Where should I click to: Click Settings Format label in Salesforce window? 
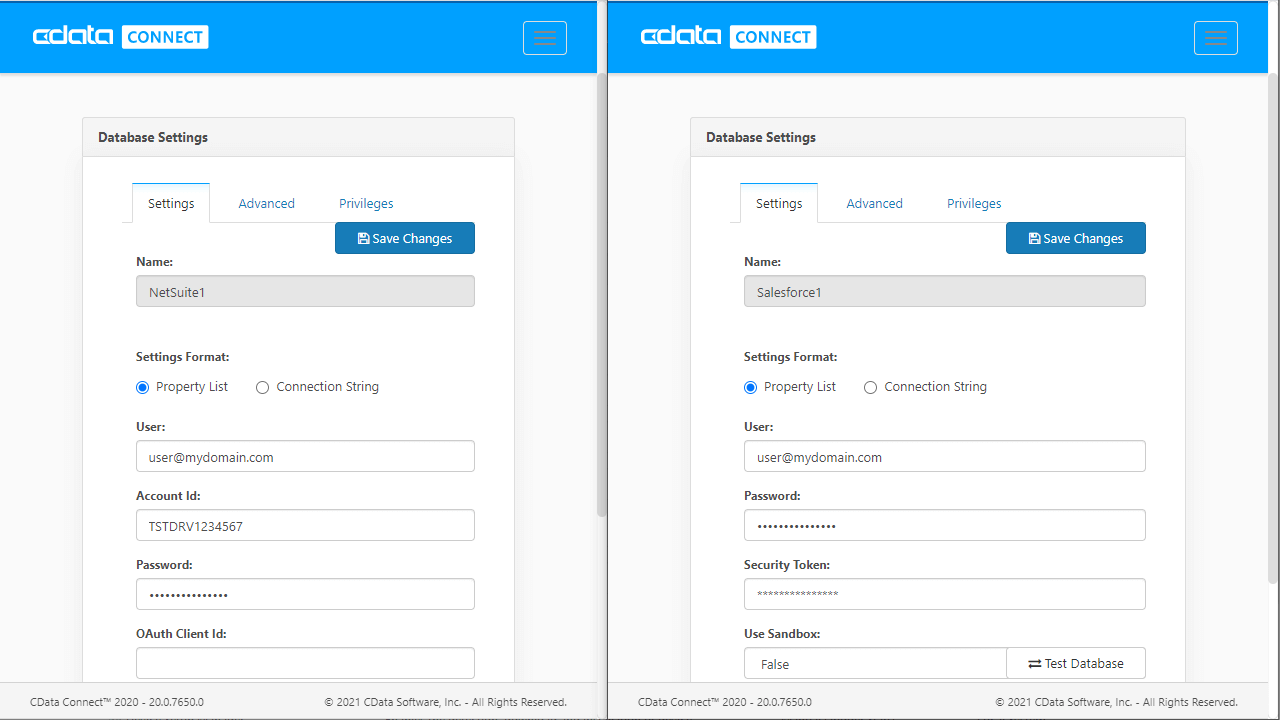[x=791, y=357]
